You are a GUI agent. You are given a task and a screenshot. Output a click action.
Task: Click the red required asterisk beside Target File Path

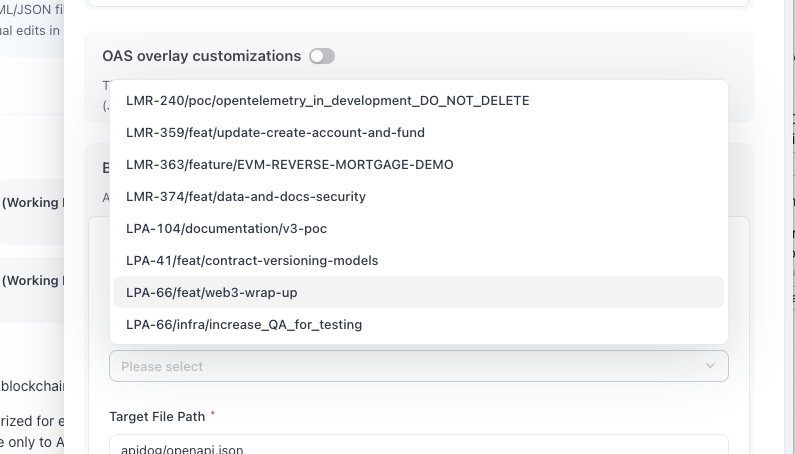212,414
